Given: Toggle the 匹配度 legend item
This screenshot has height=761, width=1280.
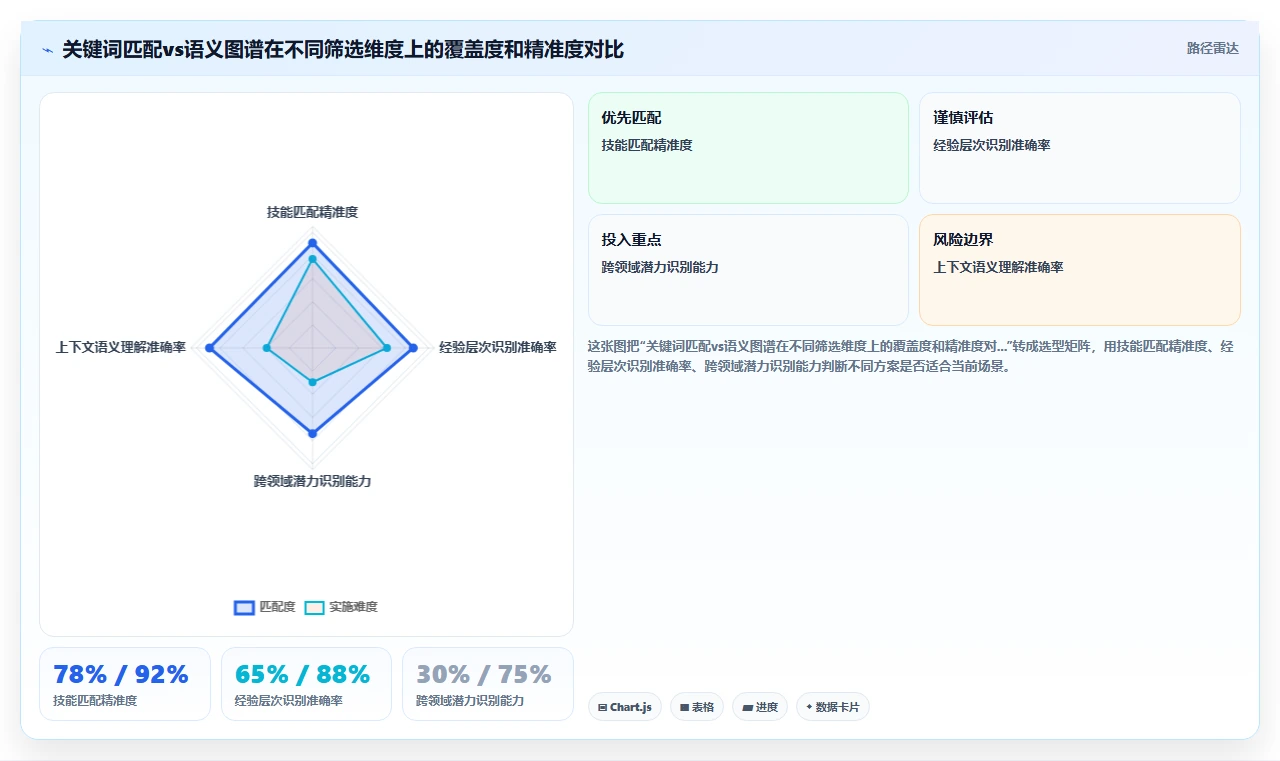Looking at the screenshot, I should coord(265,607).
